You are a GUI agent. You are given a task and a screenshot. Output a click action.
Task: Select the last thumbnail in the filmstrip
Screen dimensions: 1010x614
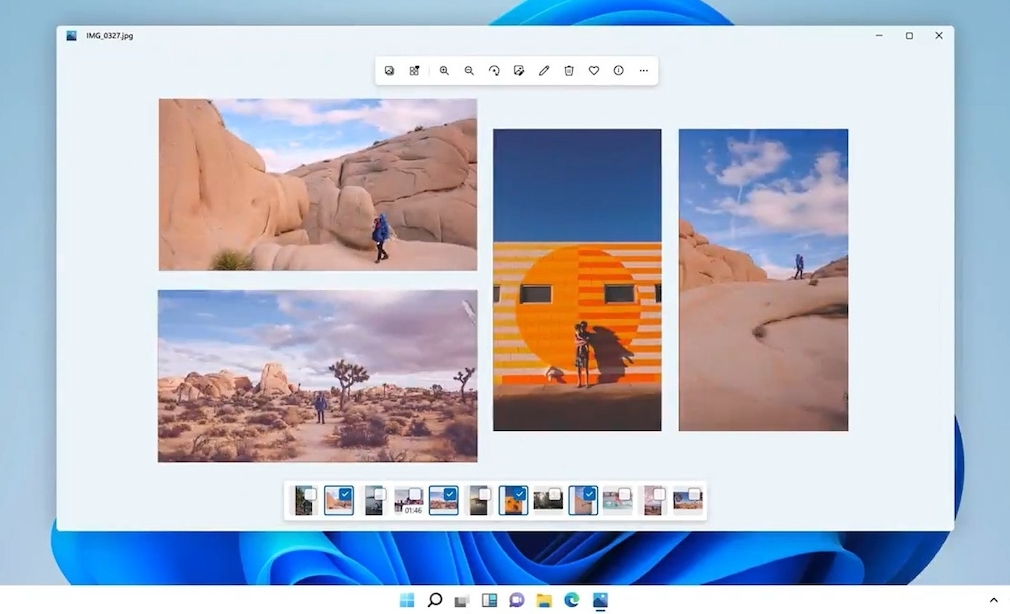tap(687, 500)
